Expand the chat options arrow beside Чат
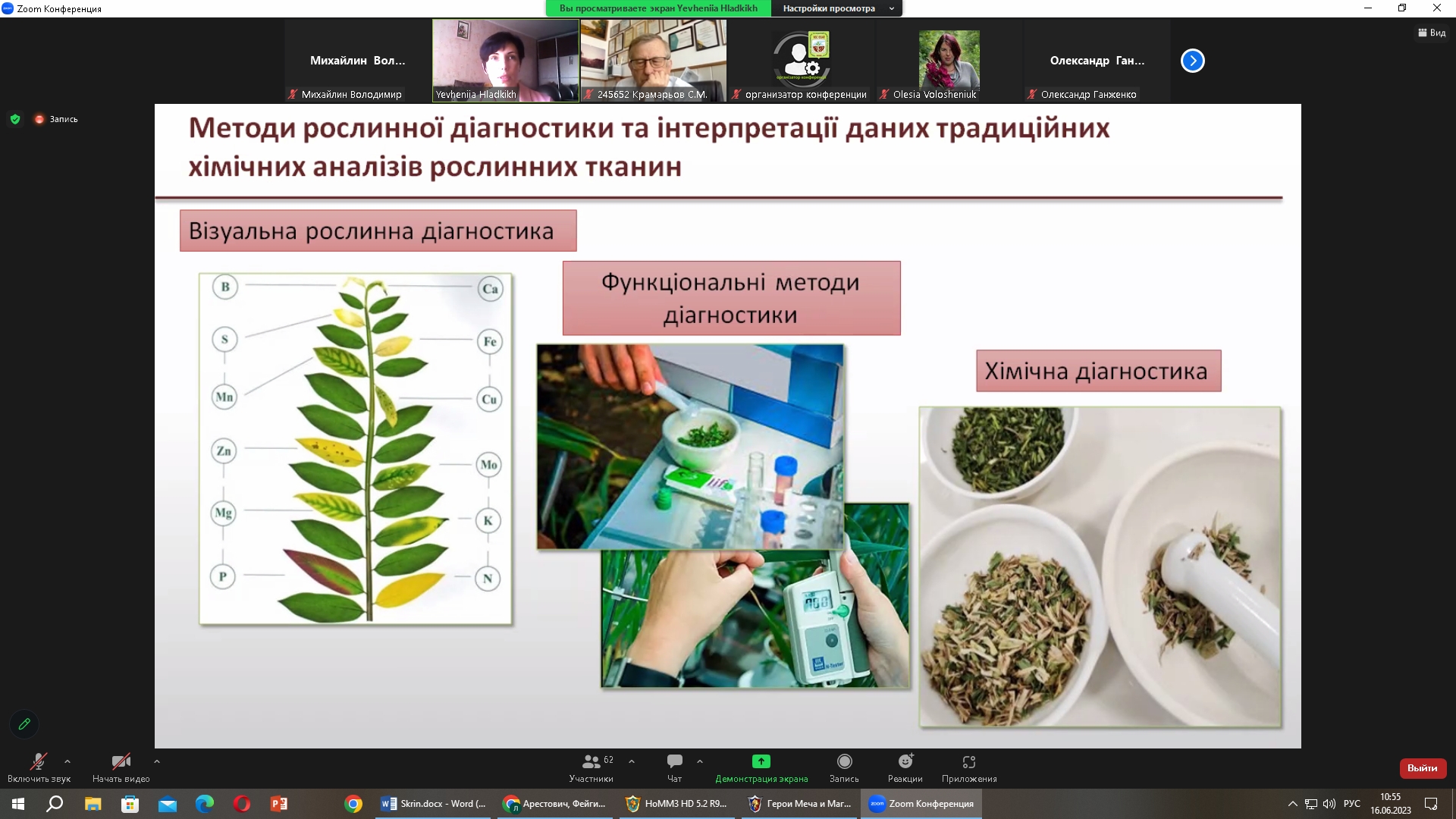The height and width of the screenshot is (819, 1456). [x=700, y=761]
